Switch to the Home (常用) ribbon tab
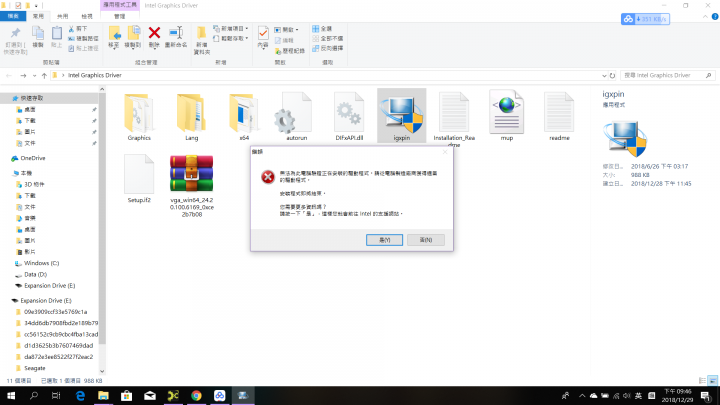The image size is (720, 405). click(x=38, y=16)
